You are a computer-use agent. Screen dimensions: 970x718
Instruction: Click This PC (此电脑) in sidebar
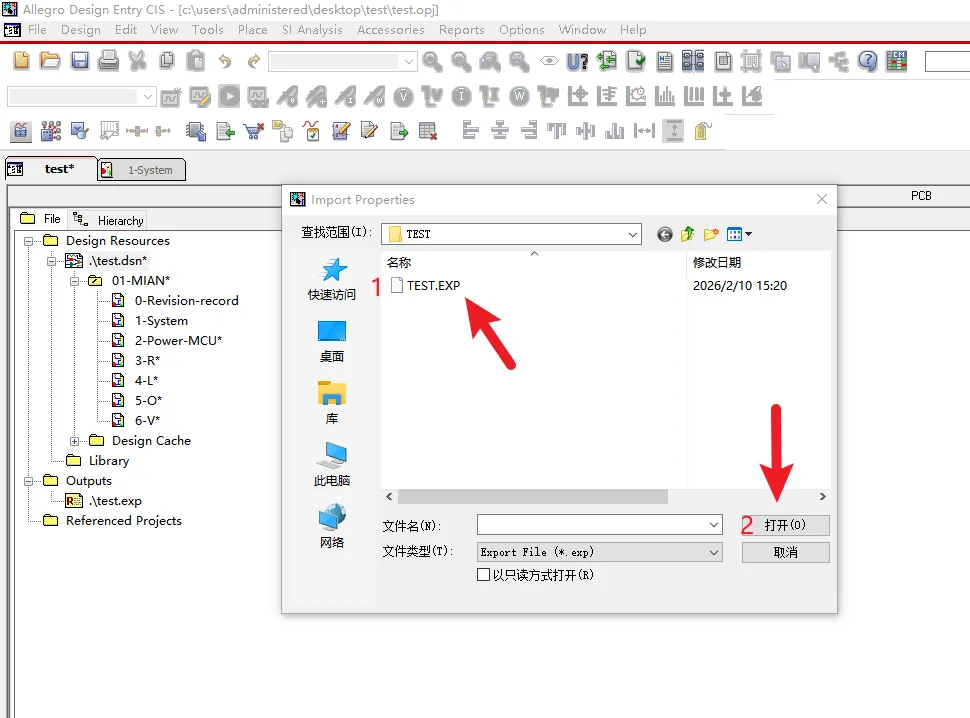click(x=332, y=465)
